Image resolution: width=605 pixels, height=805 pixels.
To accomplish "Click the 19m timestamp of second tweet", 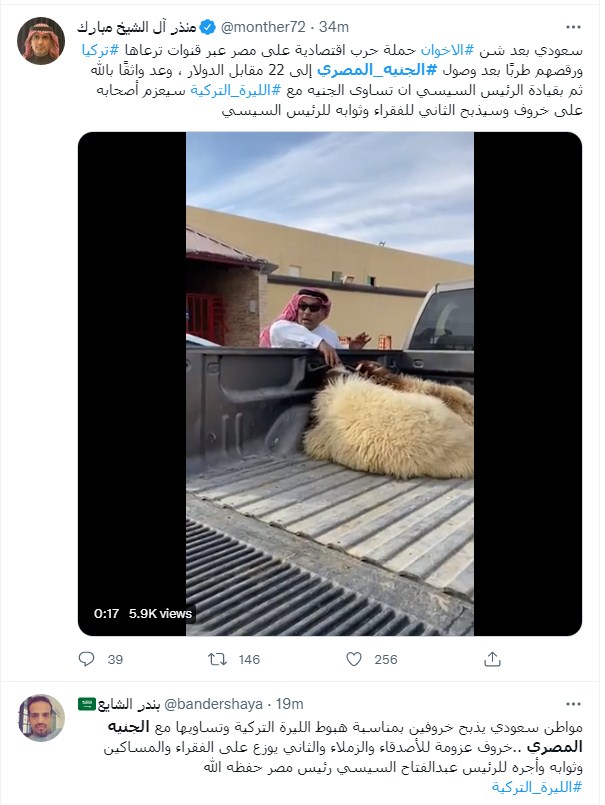I will tap(289, 703).
